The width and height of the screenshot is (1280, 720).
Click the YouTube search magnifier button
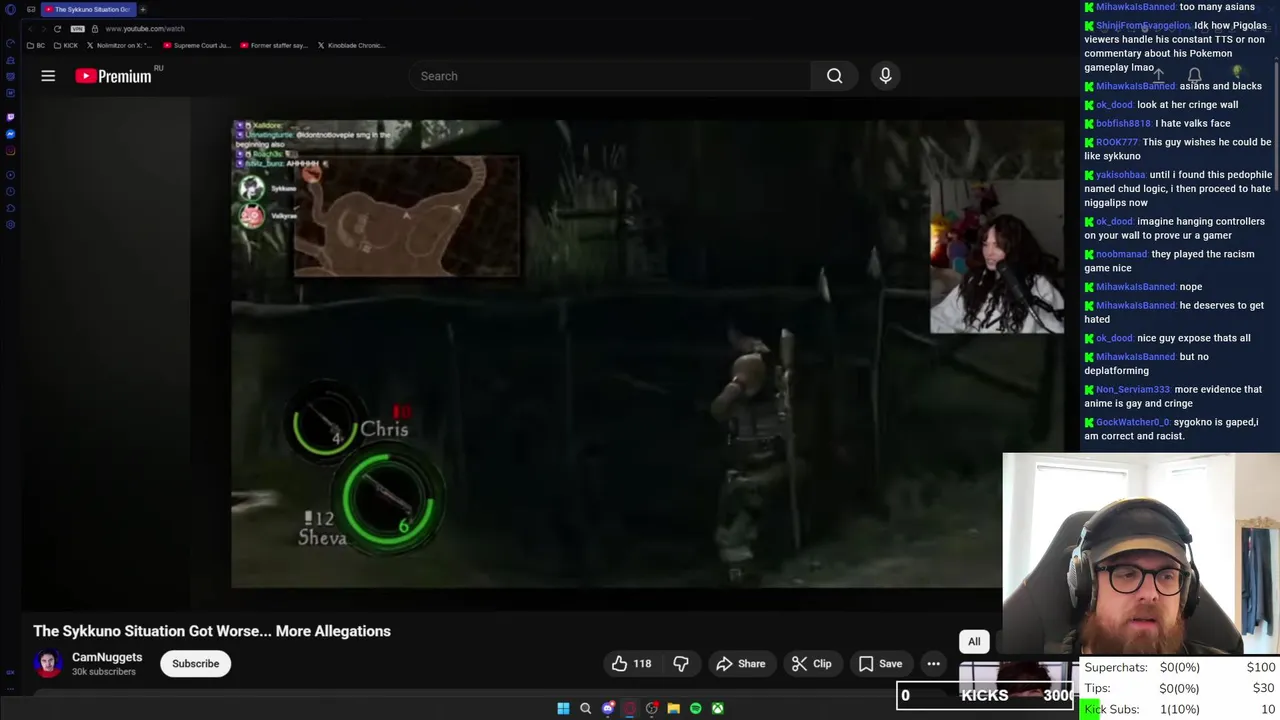[834, 76]
